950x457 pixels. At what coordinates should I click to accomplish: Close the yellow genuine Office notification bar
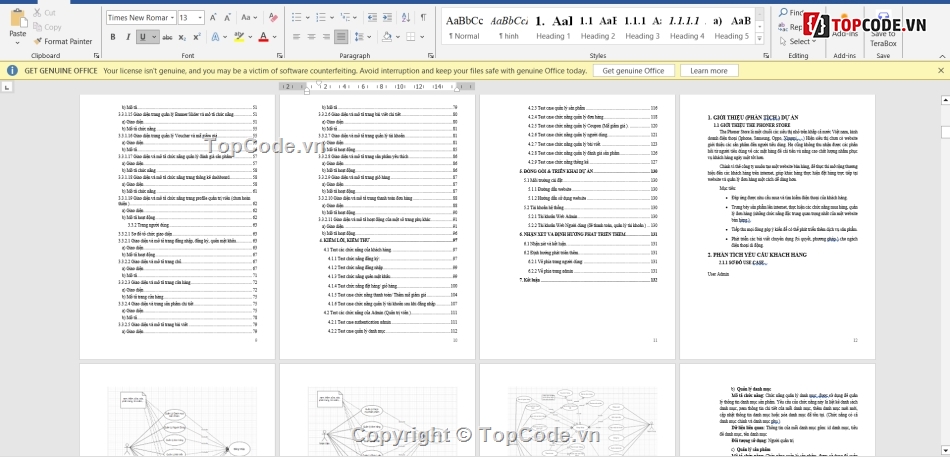coord(941,71)
